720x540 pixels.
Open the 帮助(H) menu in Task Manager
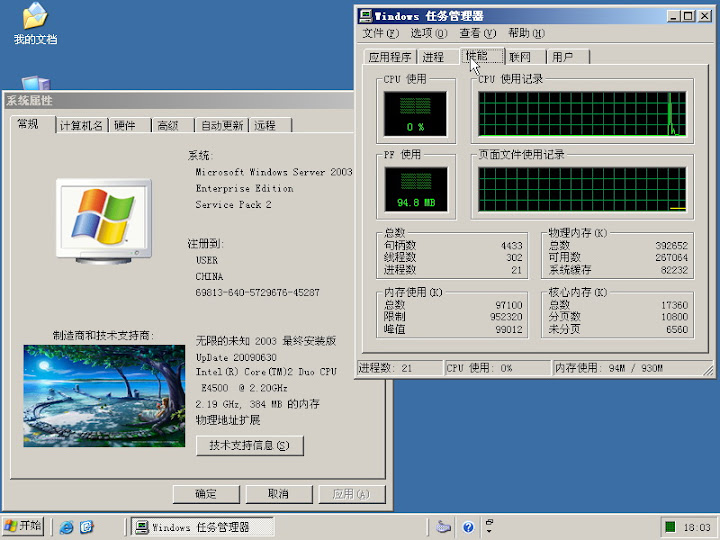pyautogui.click(x=526, y=33)
